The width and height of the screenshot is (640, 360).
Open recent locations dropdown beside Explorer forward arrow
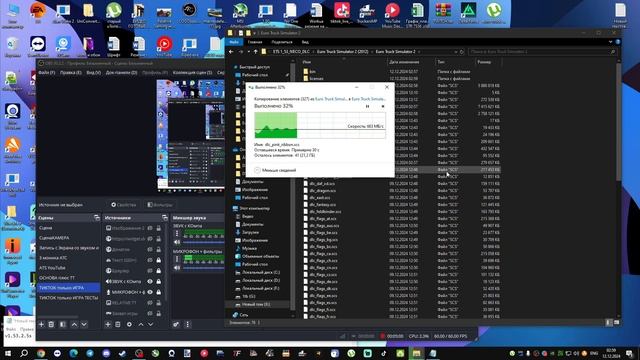[249, 52]
